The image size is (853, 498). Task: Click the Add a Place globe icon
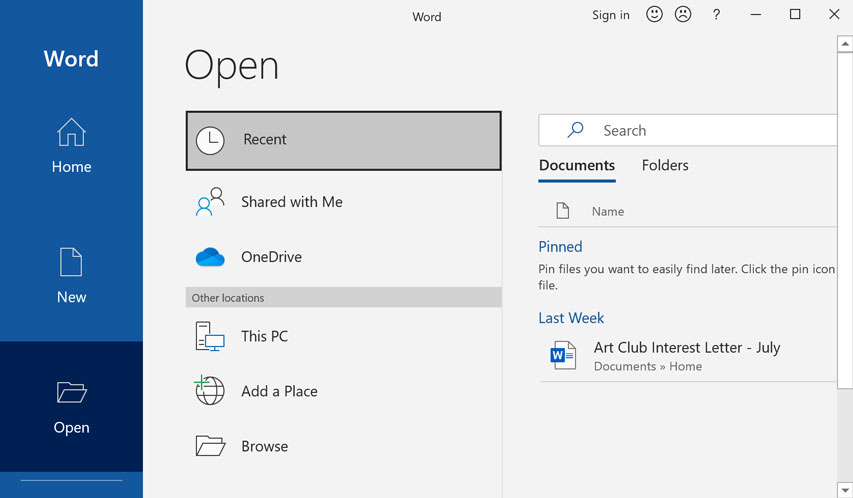[x=210, y=391]
